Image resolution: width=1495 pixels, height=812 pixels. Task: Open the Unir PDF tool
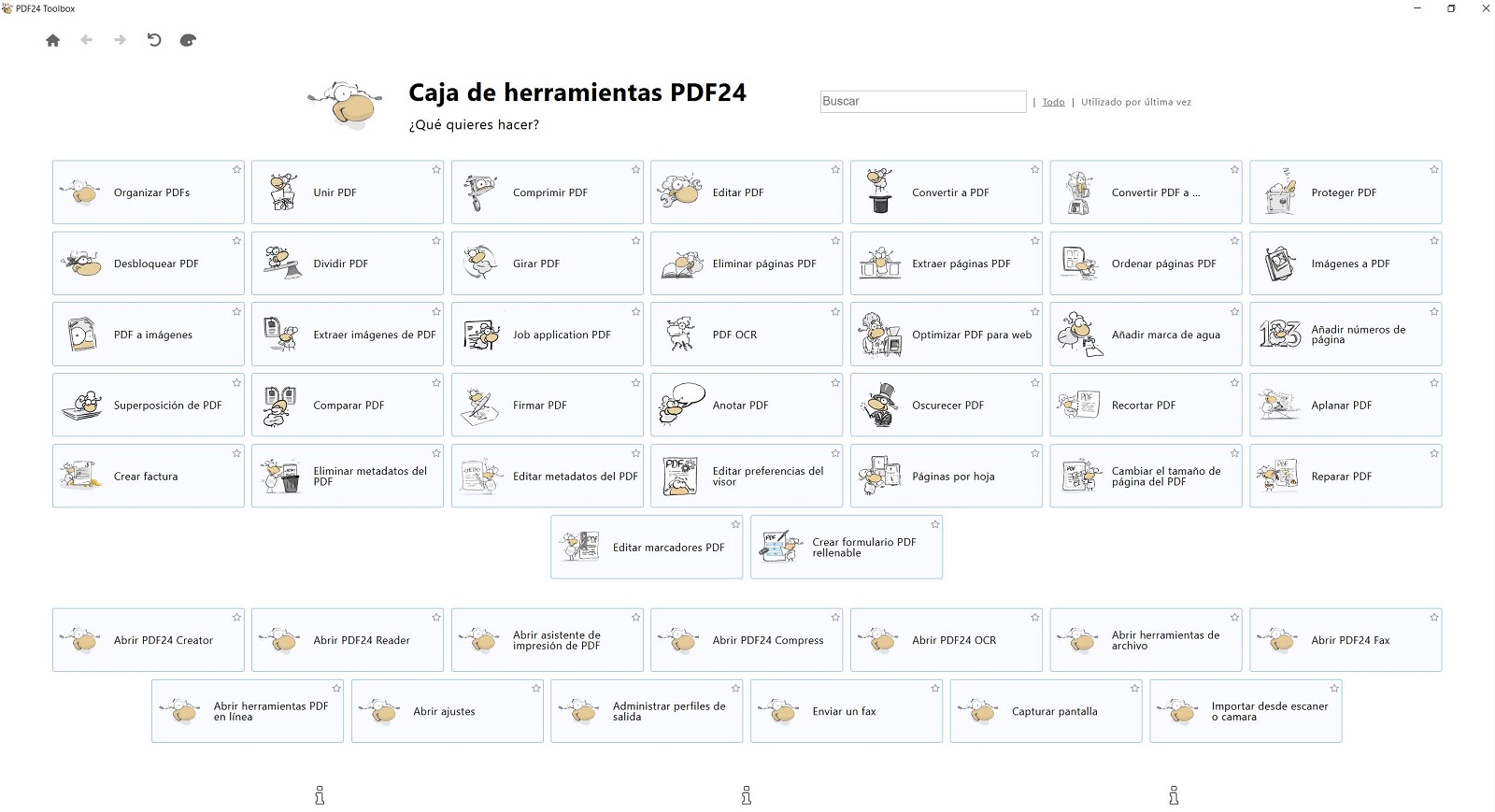click(347, 192)
